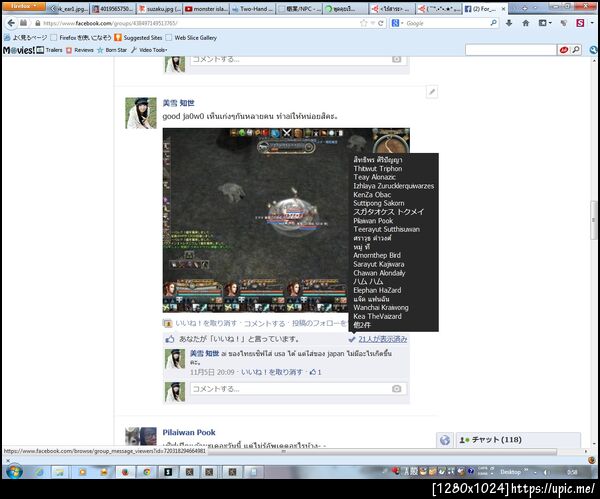The image size is (600, 499).
Task: Open the Video Tools dropdown
Action: [149, 50]
